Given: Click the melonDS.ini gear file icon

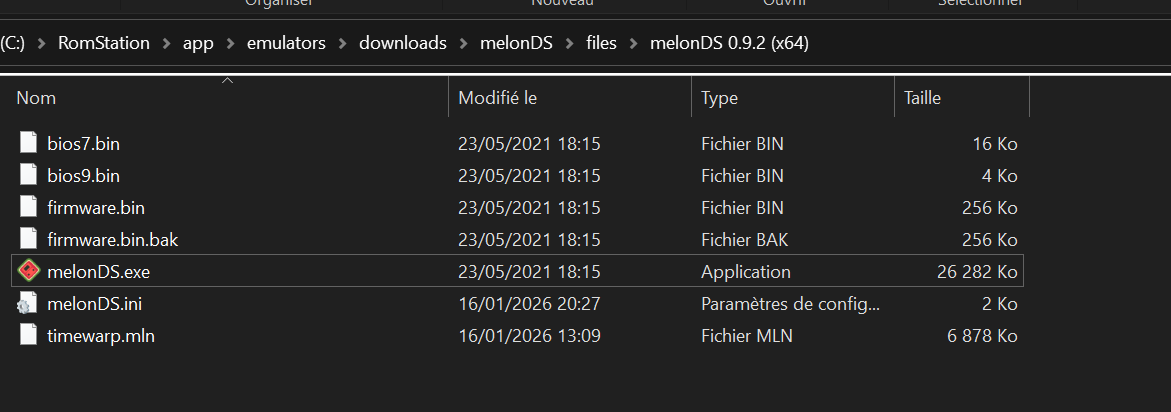Looking at the screenshot, I should pyautogui.click(x=28, y=303).
